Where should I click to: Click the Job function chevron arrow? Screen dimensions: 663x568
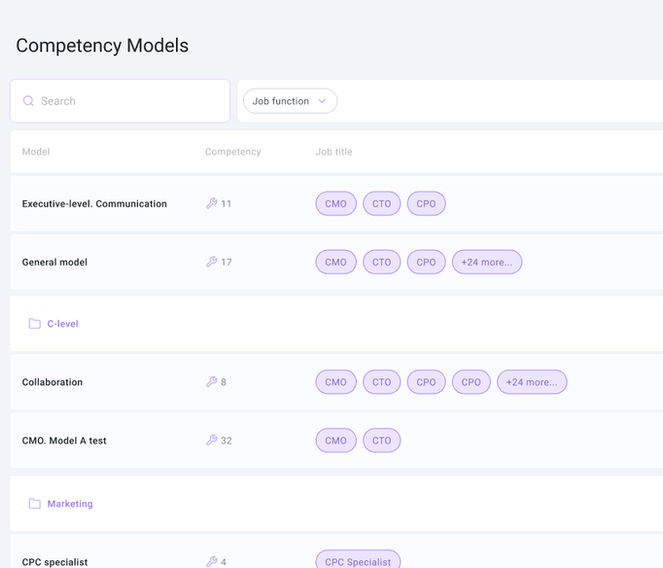pos(322,101)
